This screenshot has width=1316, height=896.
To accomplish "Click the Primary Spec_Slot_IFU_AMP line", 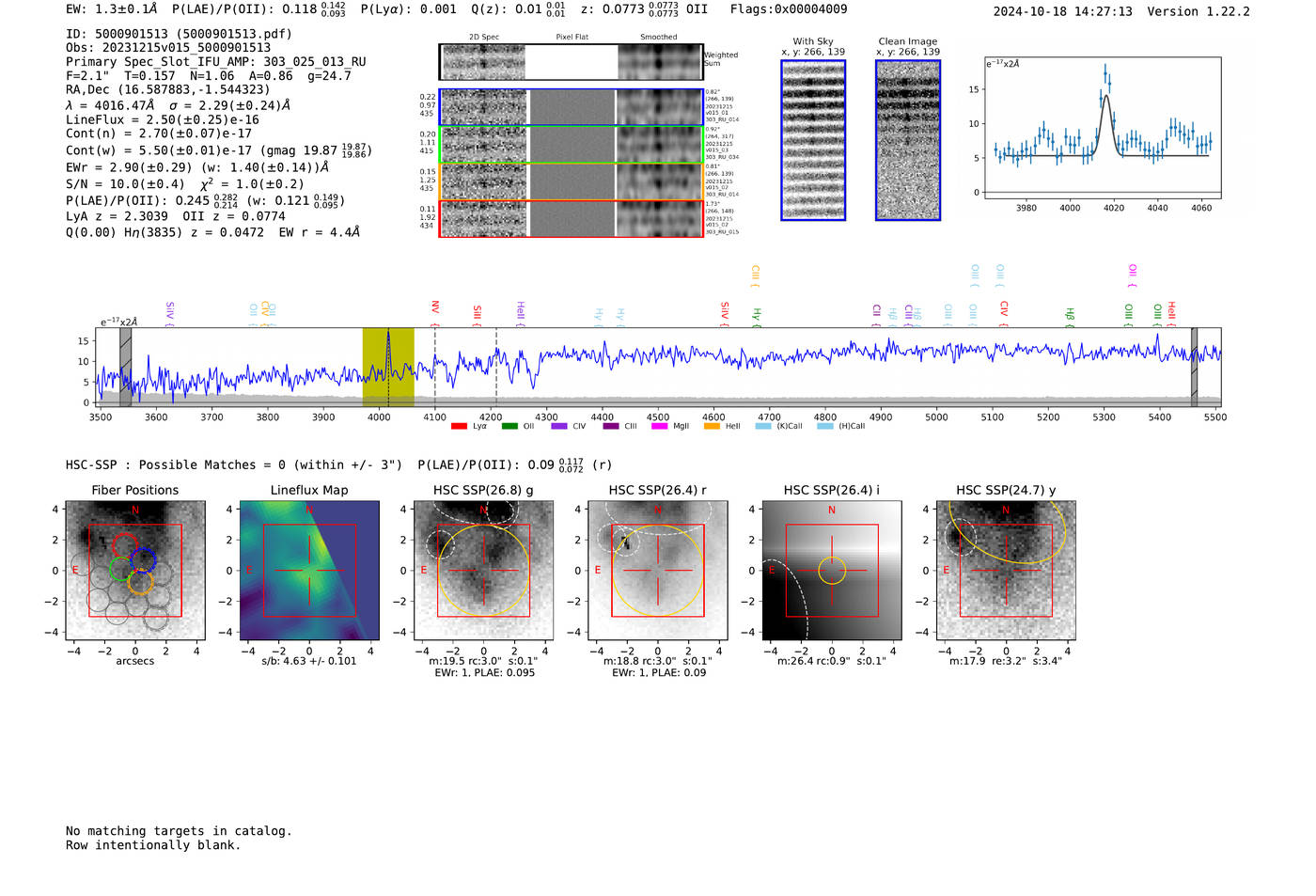I will (216, 62).
